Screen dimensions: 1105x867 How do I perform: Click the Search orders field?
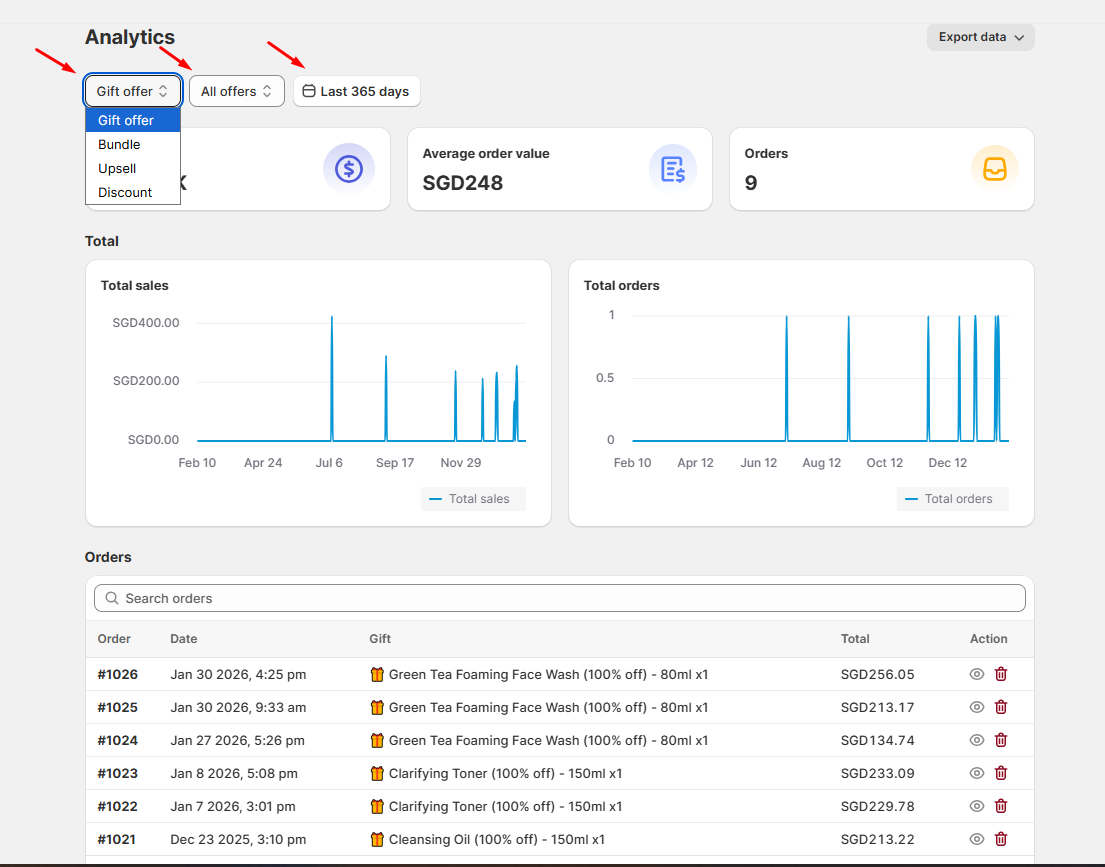point(560,598)
